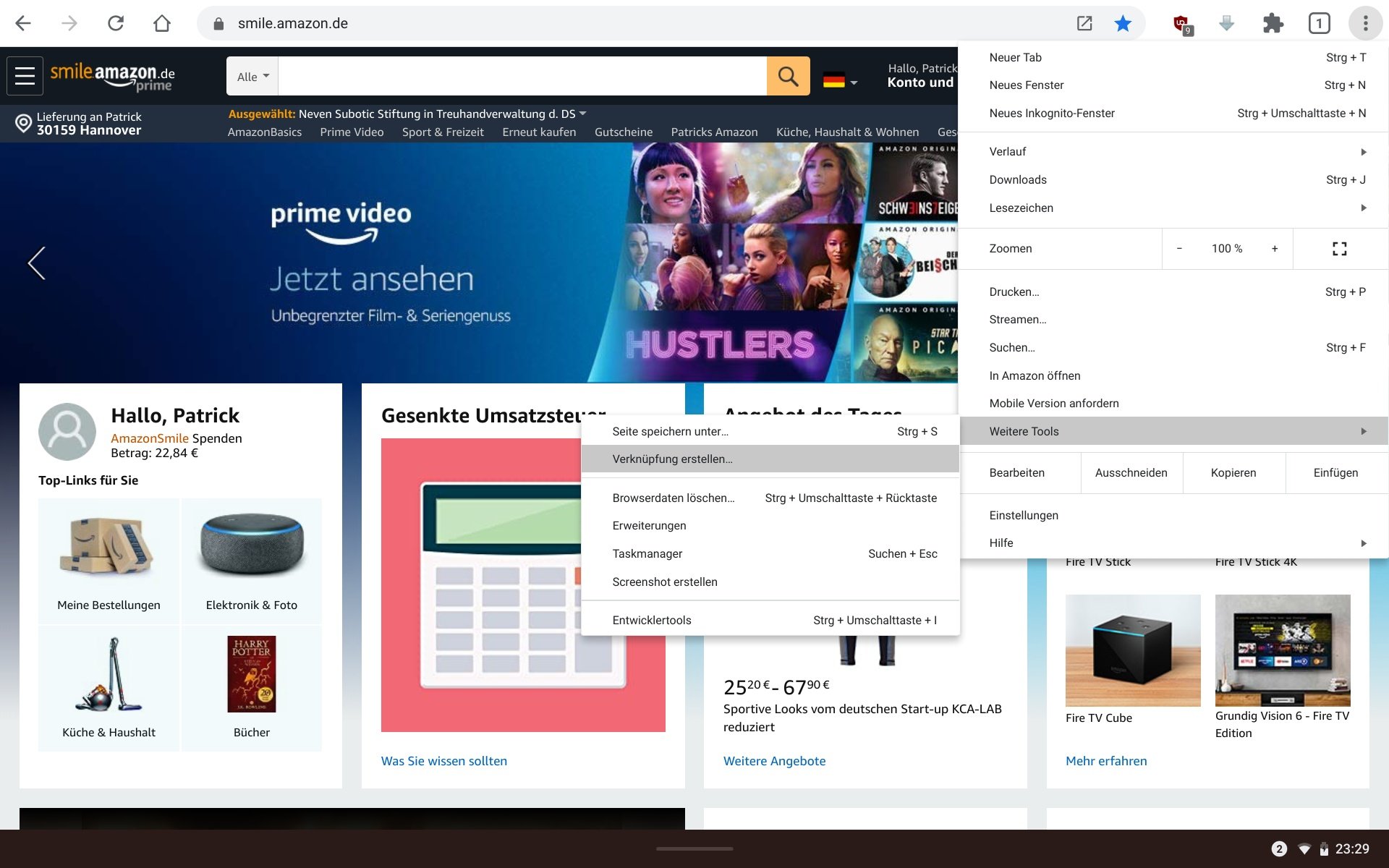
Task: Select In Amazon öffnen
Action: click(1173, 376)
